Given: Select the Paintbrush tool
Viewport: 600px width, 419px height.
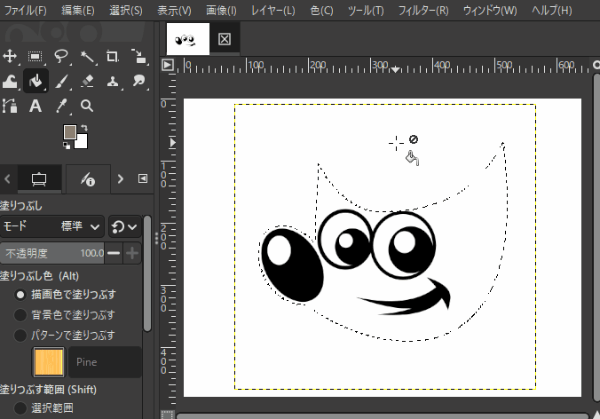Looking at the screenshot, I should point(62,81).
